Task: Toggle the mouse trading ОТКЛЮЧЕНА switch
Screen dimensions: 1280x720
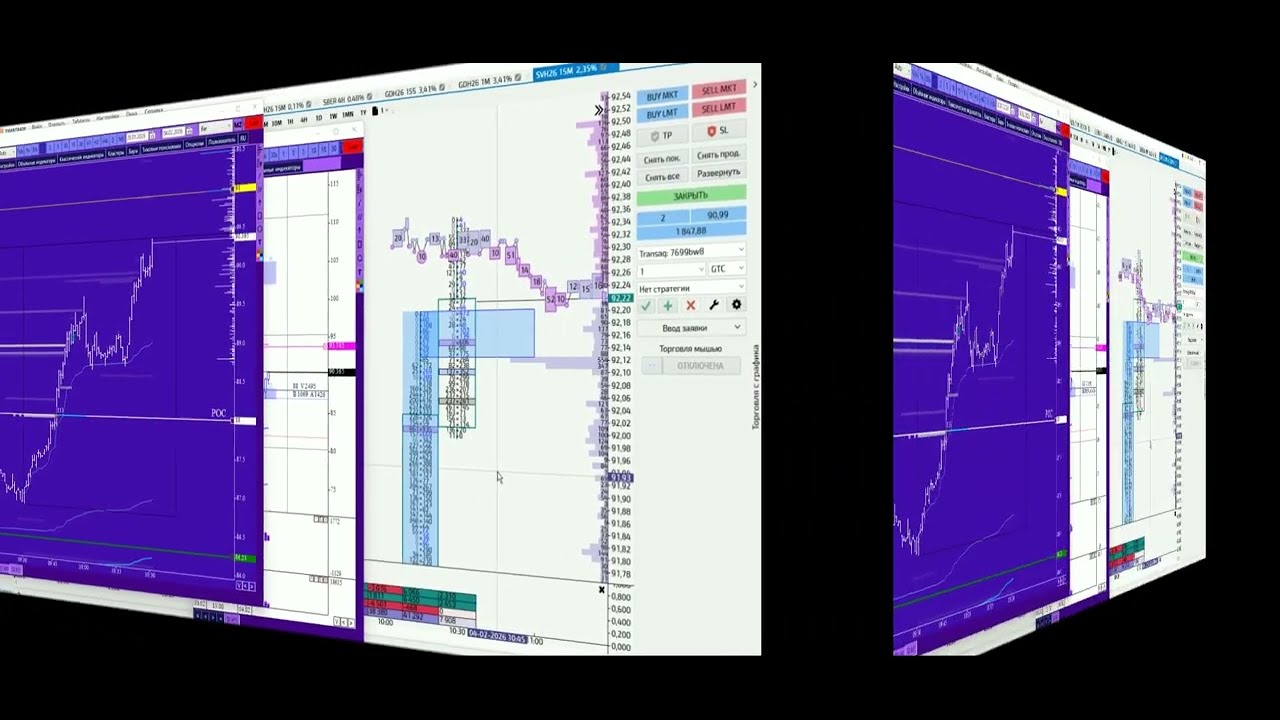Action: coord(691,366)
